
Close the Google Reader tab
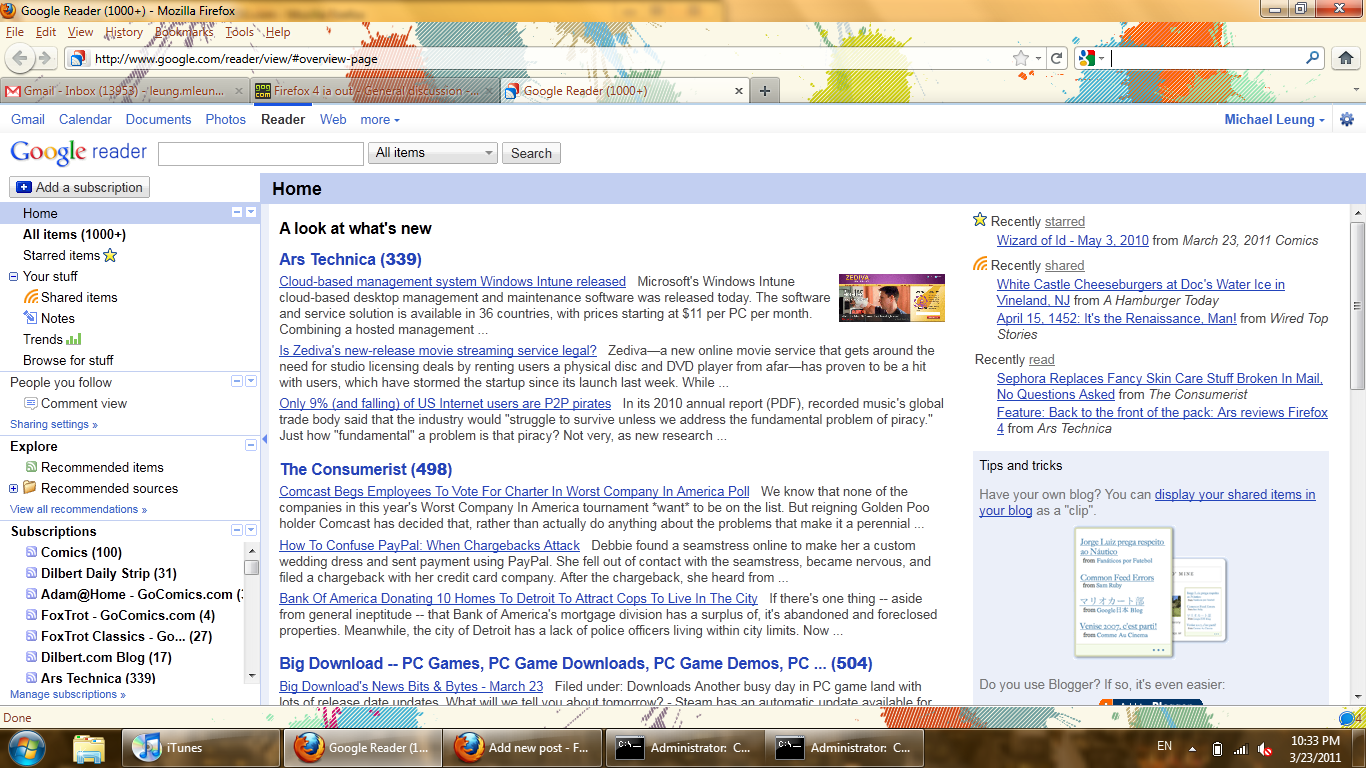740,91
